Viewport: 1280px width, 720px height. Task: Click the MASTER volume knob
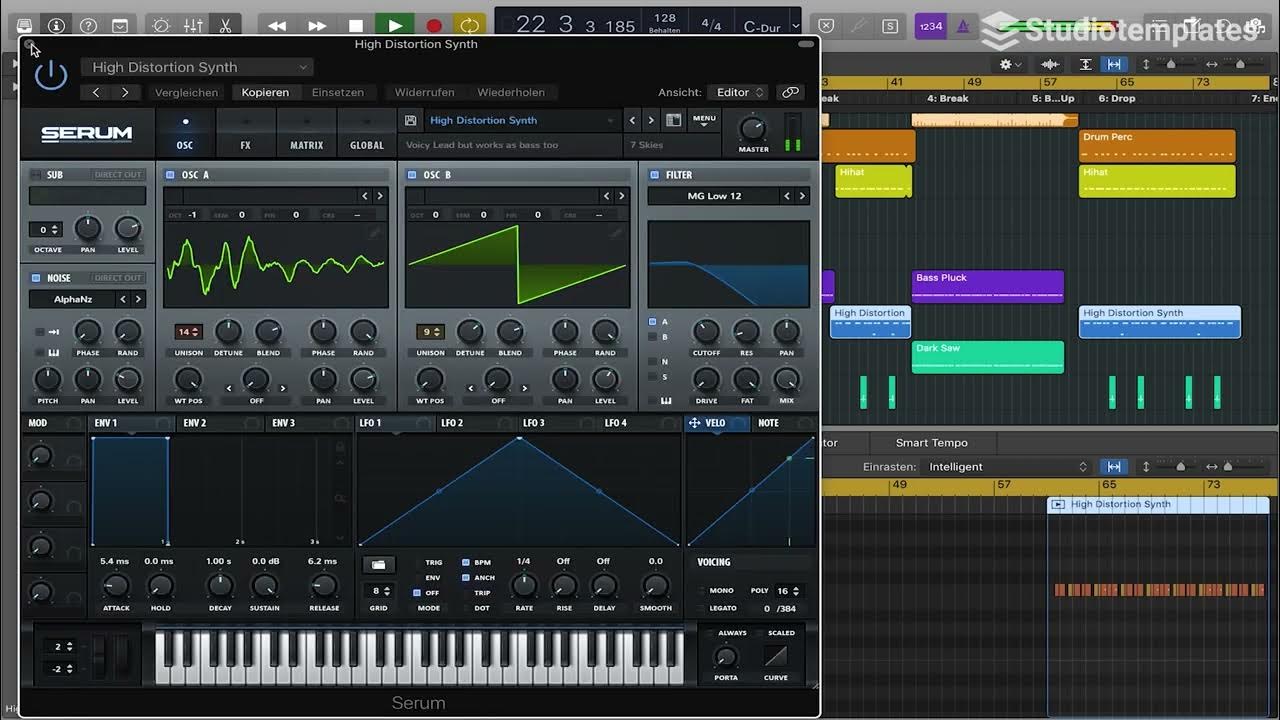[x=752, y=128]
